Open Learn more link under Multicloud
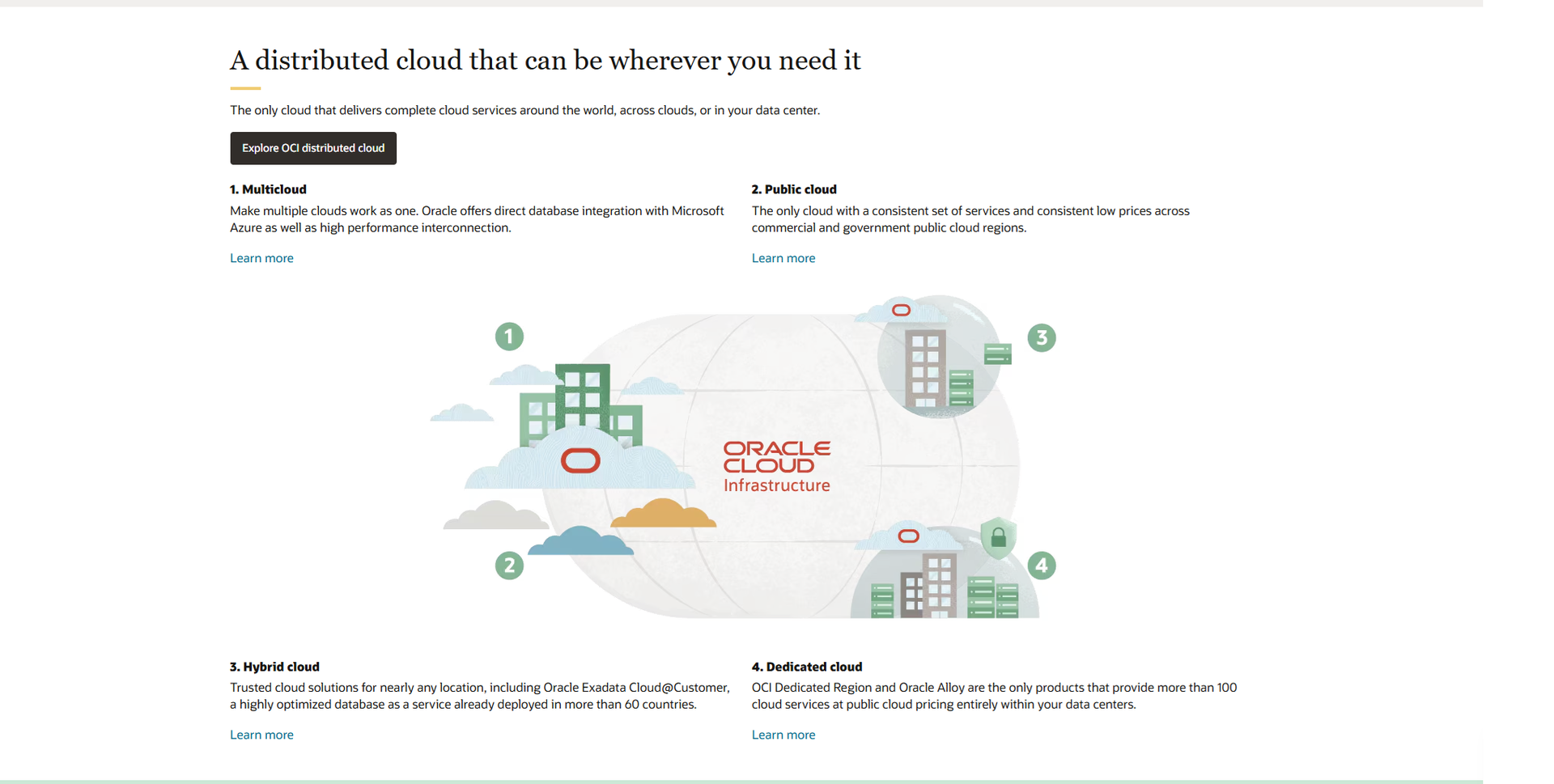 click(x=261, y=258)
